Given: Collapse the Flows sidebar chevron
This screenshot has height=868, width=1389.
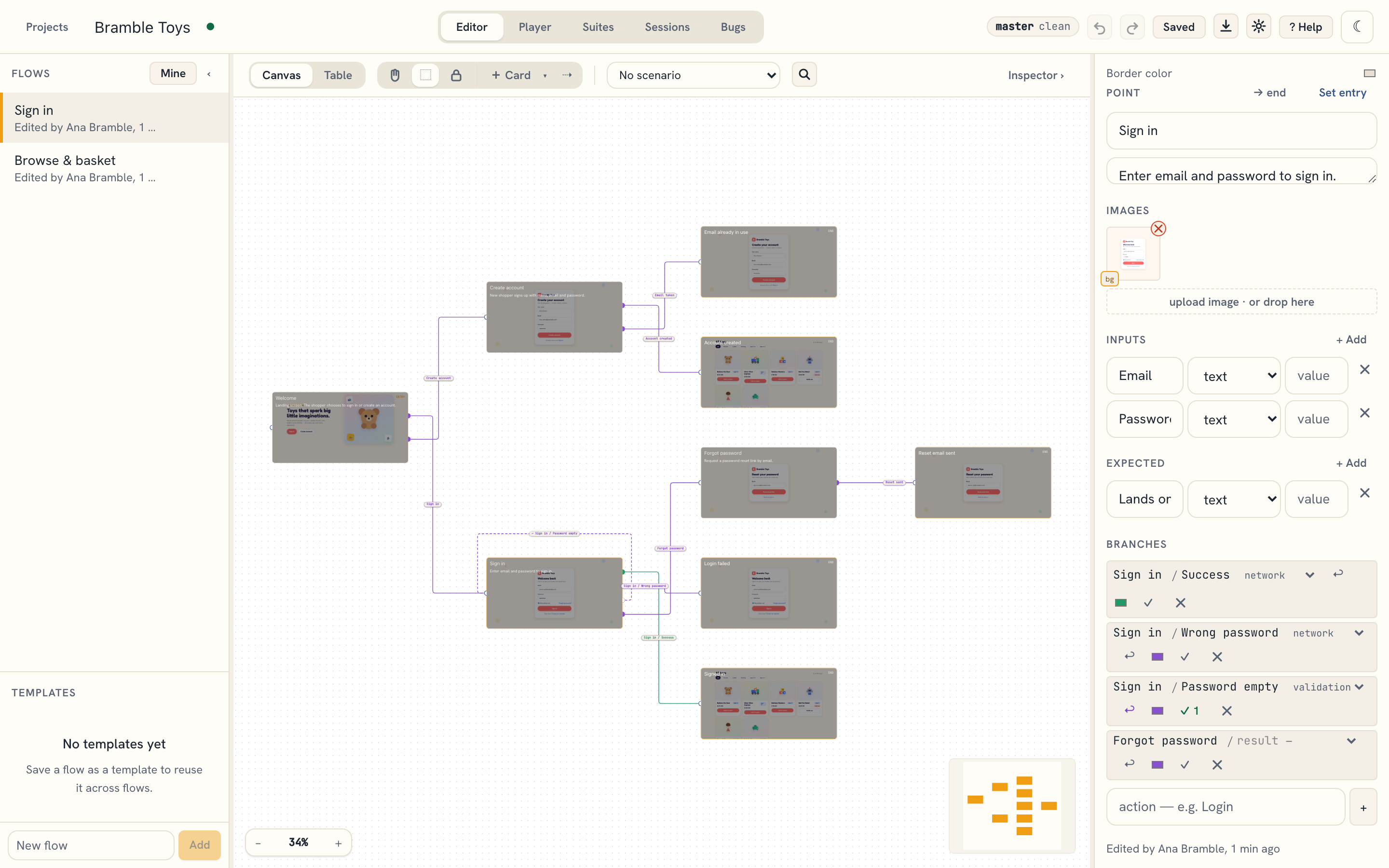Looking at the screenshot, I should click(209, 74).
